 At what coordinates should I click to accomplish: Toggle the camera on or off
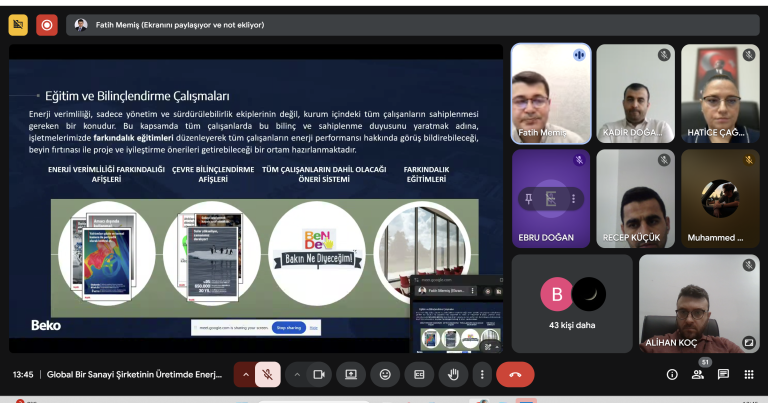[319, 374]
